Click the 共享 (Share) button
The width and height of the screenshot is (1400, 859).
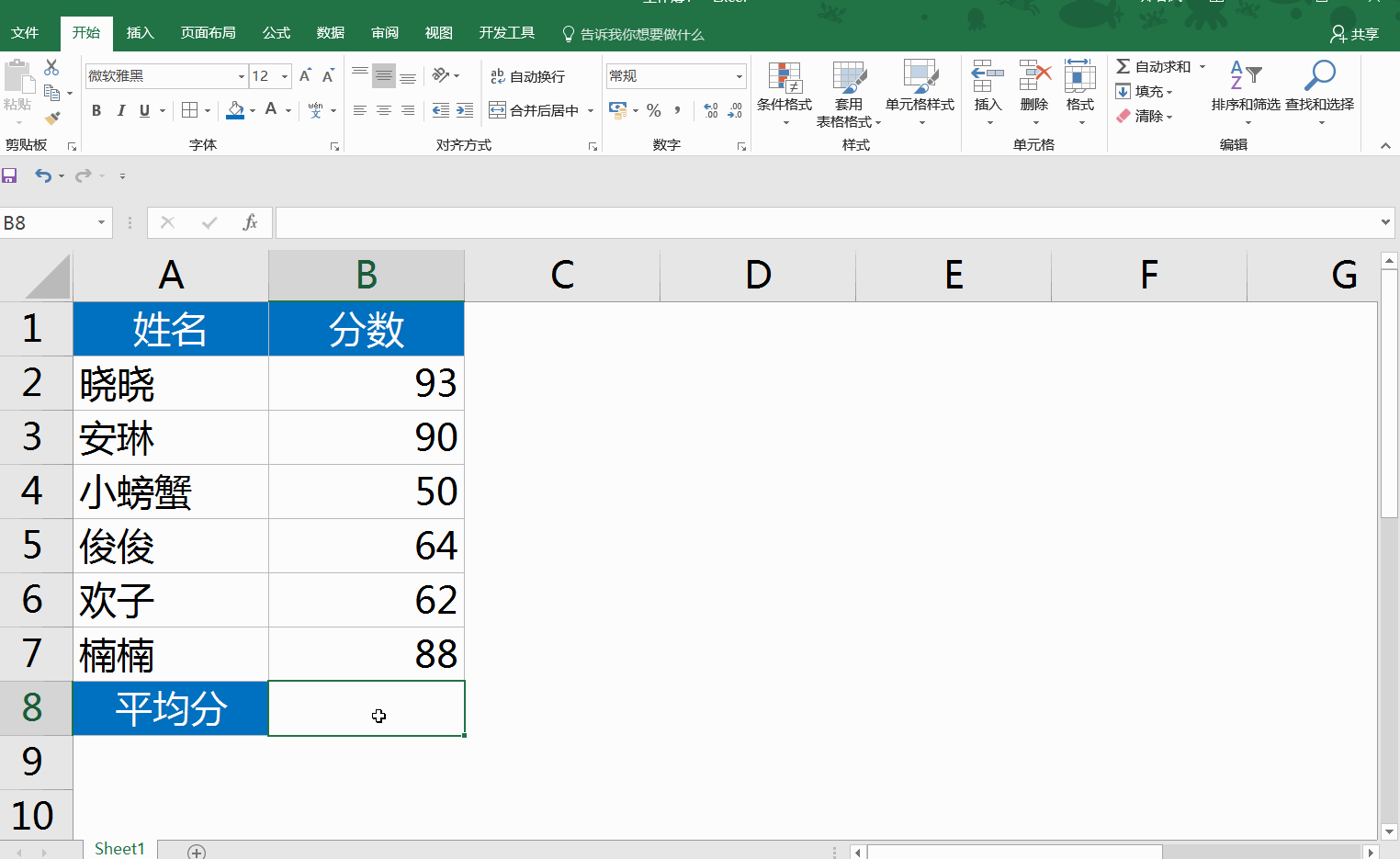[x=1355, y=34]
